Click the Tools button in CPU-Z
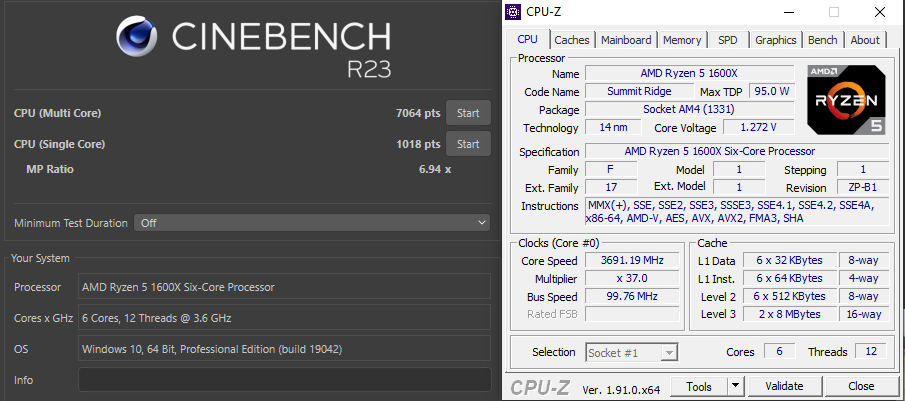 [x=698, y=386]
